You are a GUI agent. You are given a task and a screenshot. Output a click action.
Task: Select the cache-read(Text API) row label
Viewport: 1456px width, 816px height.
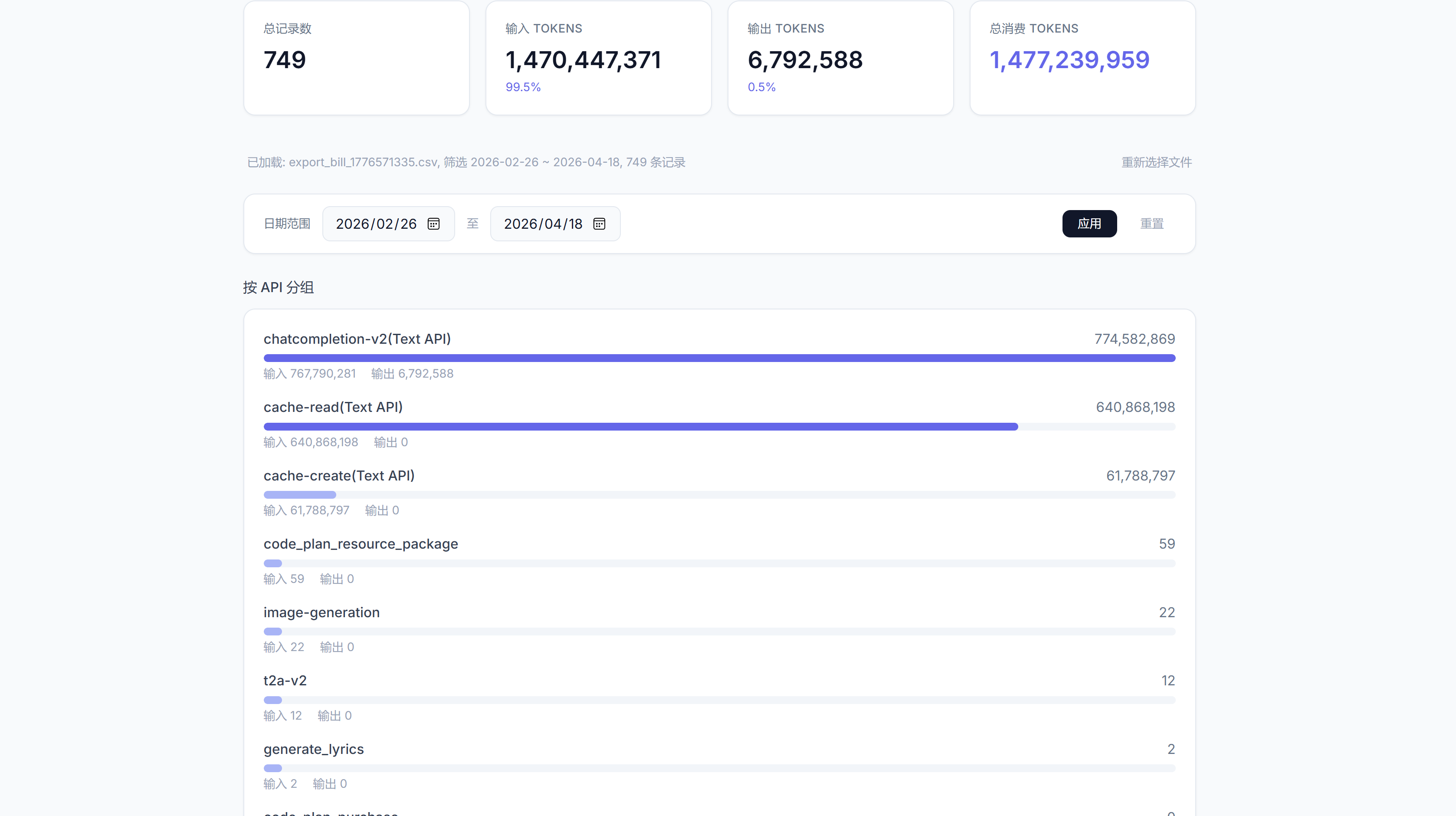[333, 407]
